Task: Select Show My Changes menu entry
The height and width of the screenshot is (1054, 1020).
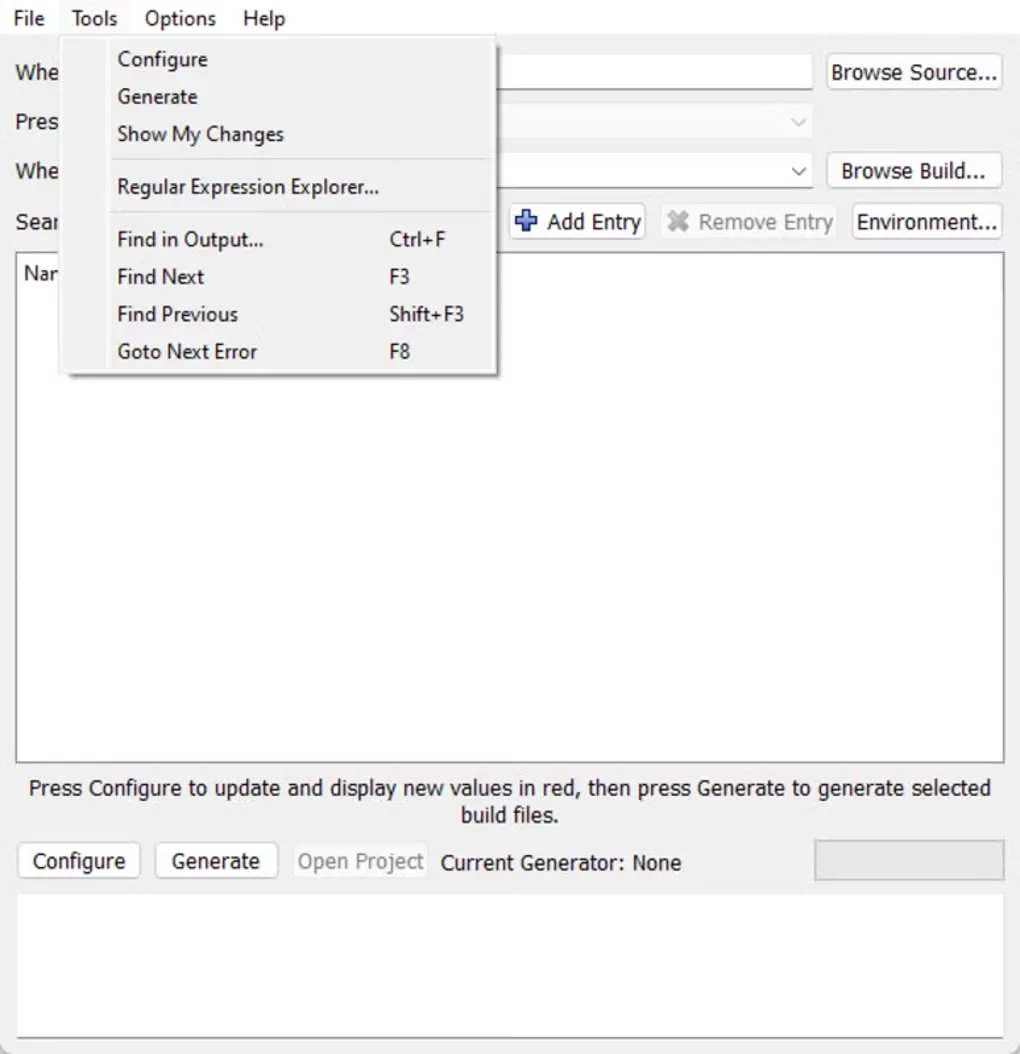Action: coord(280,134)
